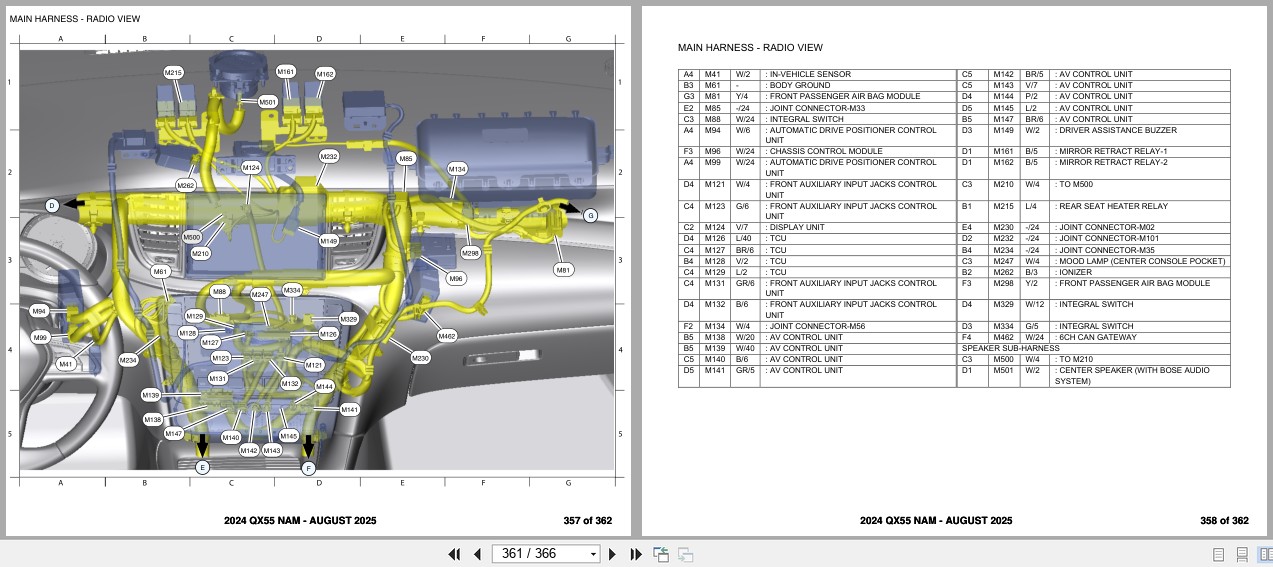This screenshot has height=567, width=1273.
Task: Click the M85 connector callout
Action: pos(405,158)
